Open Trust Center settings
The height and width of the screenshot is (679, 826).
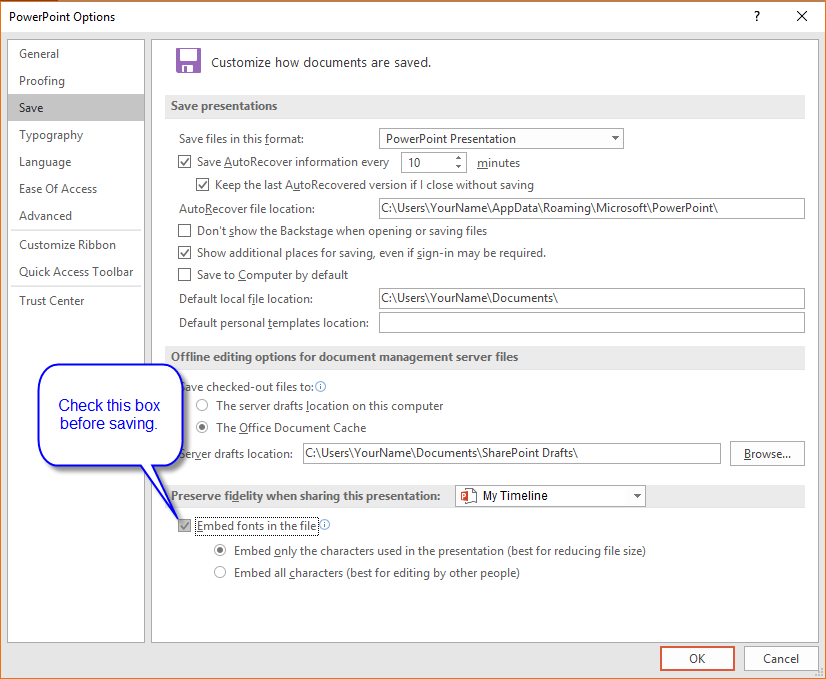coord(76,301)
